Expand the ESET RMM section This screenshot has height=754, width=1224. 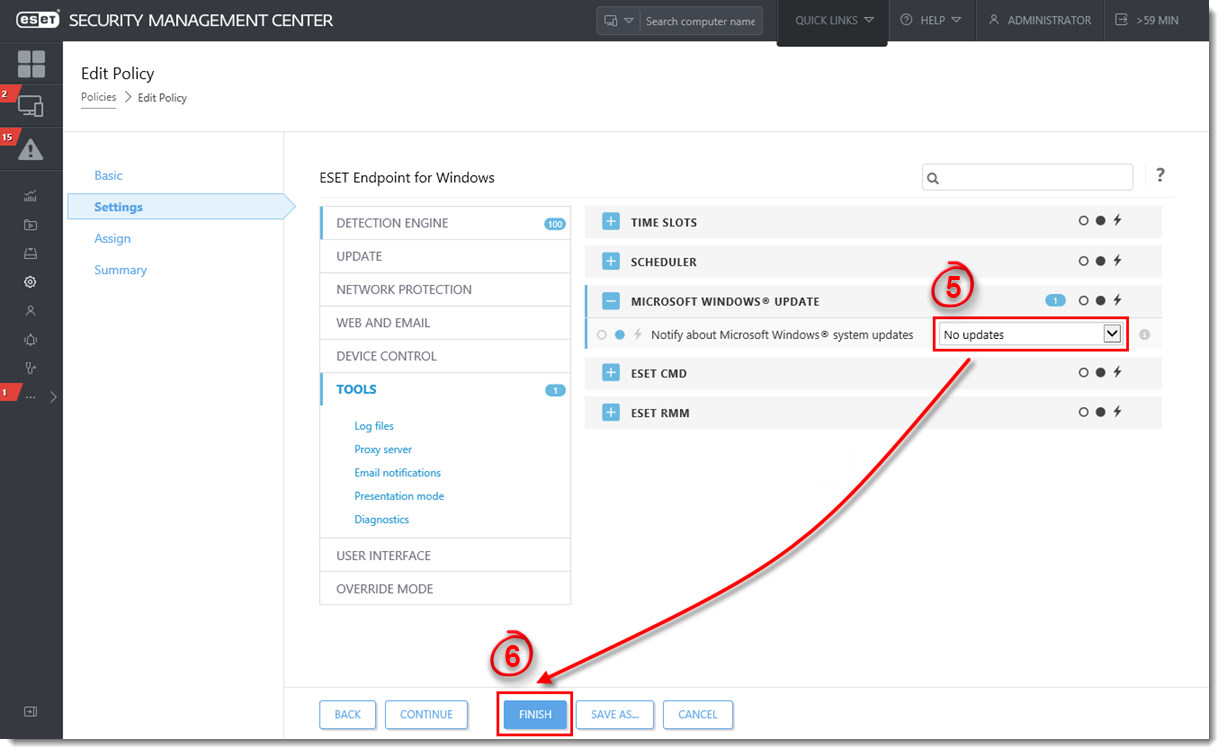point(611,412)
